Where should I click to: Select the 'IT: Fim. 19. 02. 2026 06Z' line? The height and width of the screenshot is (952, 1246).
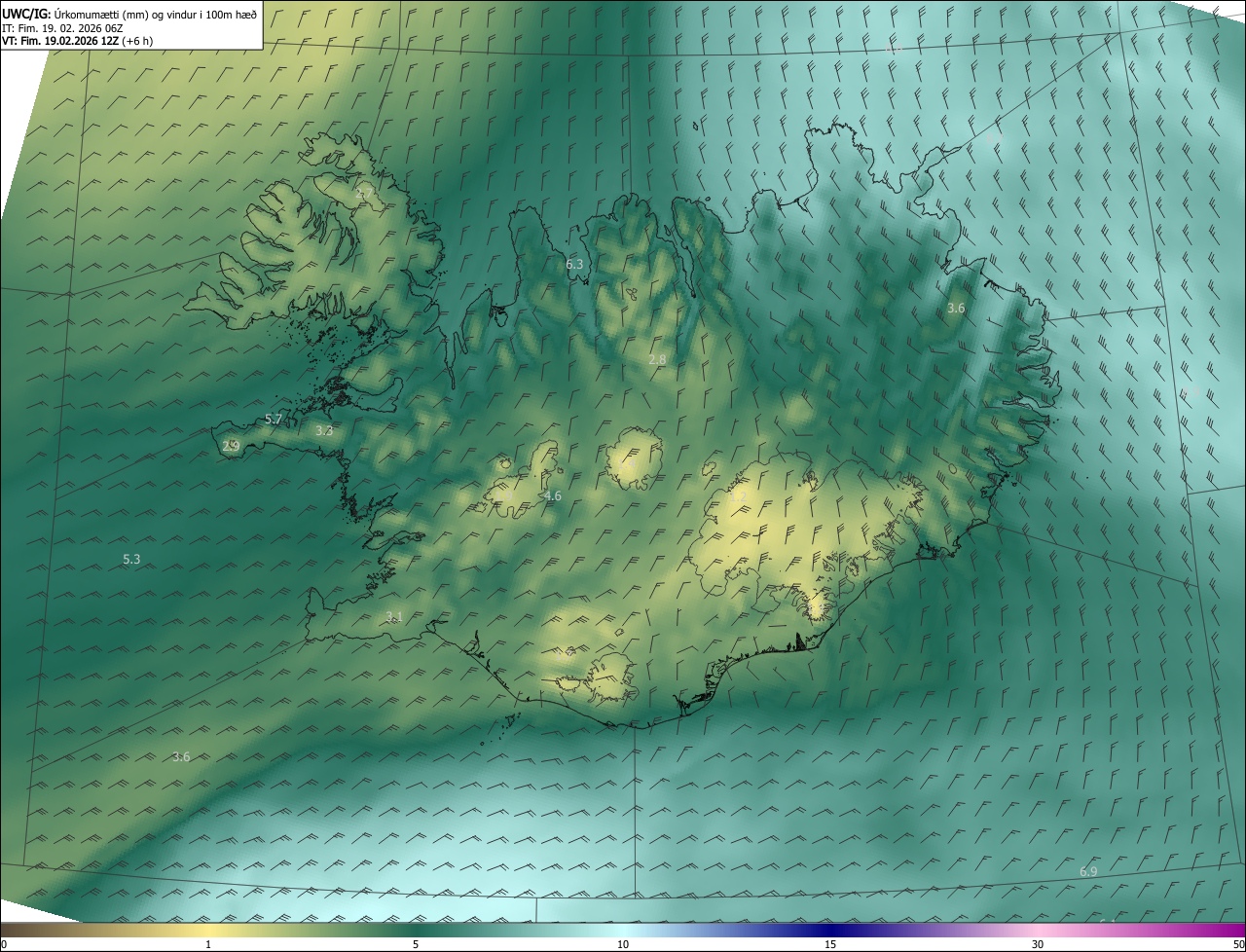point(62,28)
